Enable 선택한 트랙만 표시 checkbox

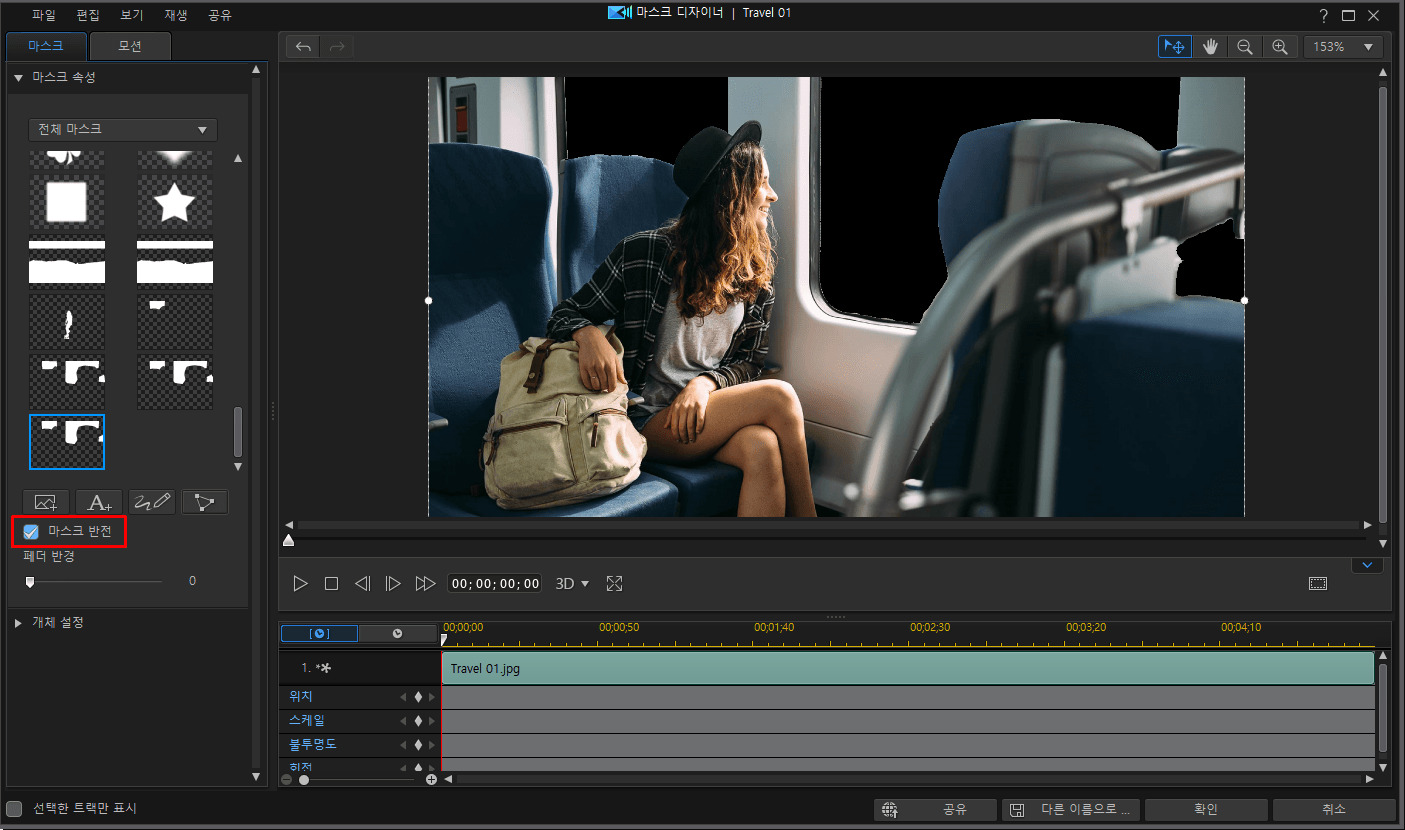(14, 808)
